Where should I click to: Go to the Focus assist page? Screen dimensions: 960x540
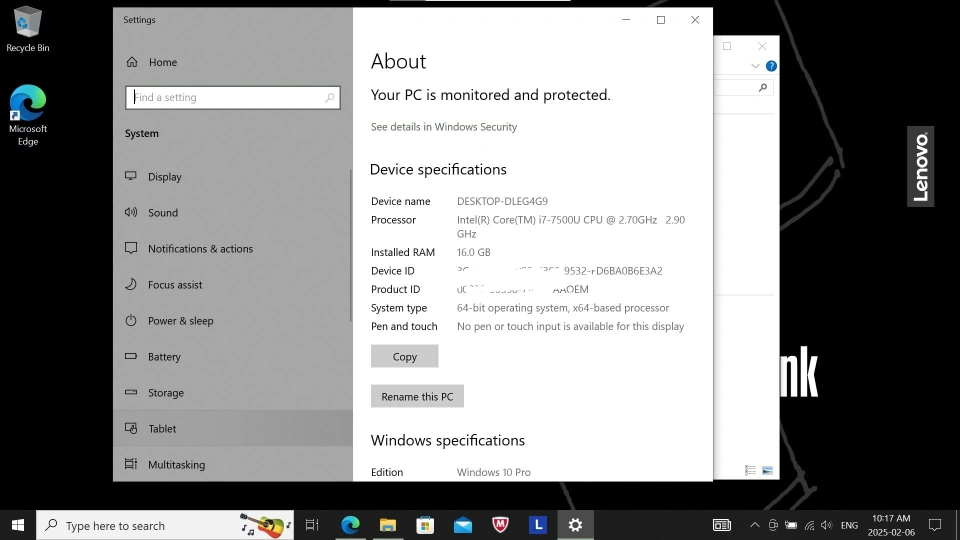click(175, 285)
